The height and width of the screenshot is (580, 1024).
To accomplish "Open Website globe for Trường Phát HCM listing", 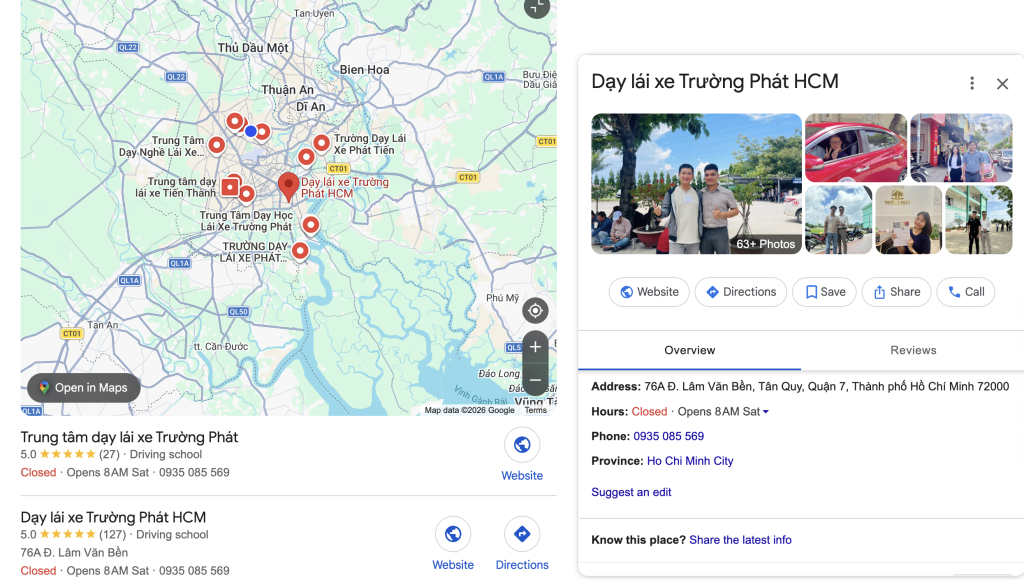I will [453, 534].
